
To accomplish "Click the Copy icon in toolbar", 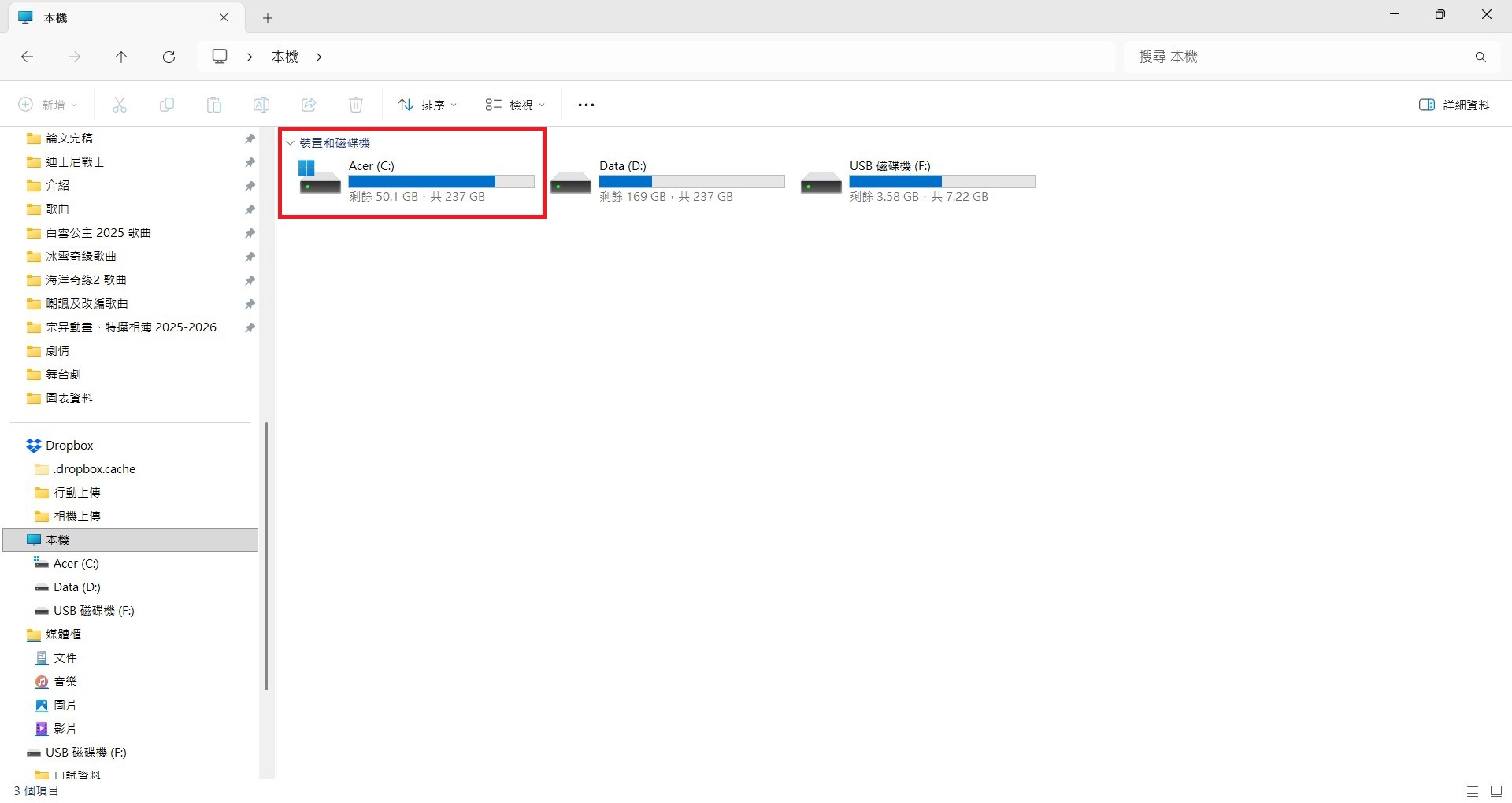I will click(167, 105).
